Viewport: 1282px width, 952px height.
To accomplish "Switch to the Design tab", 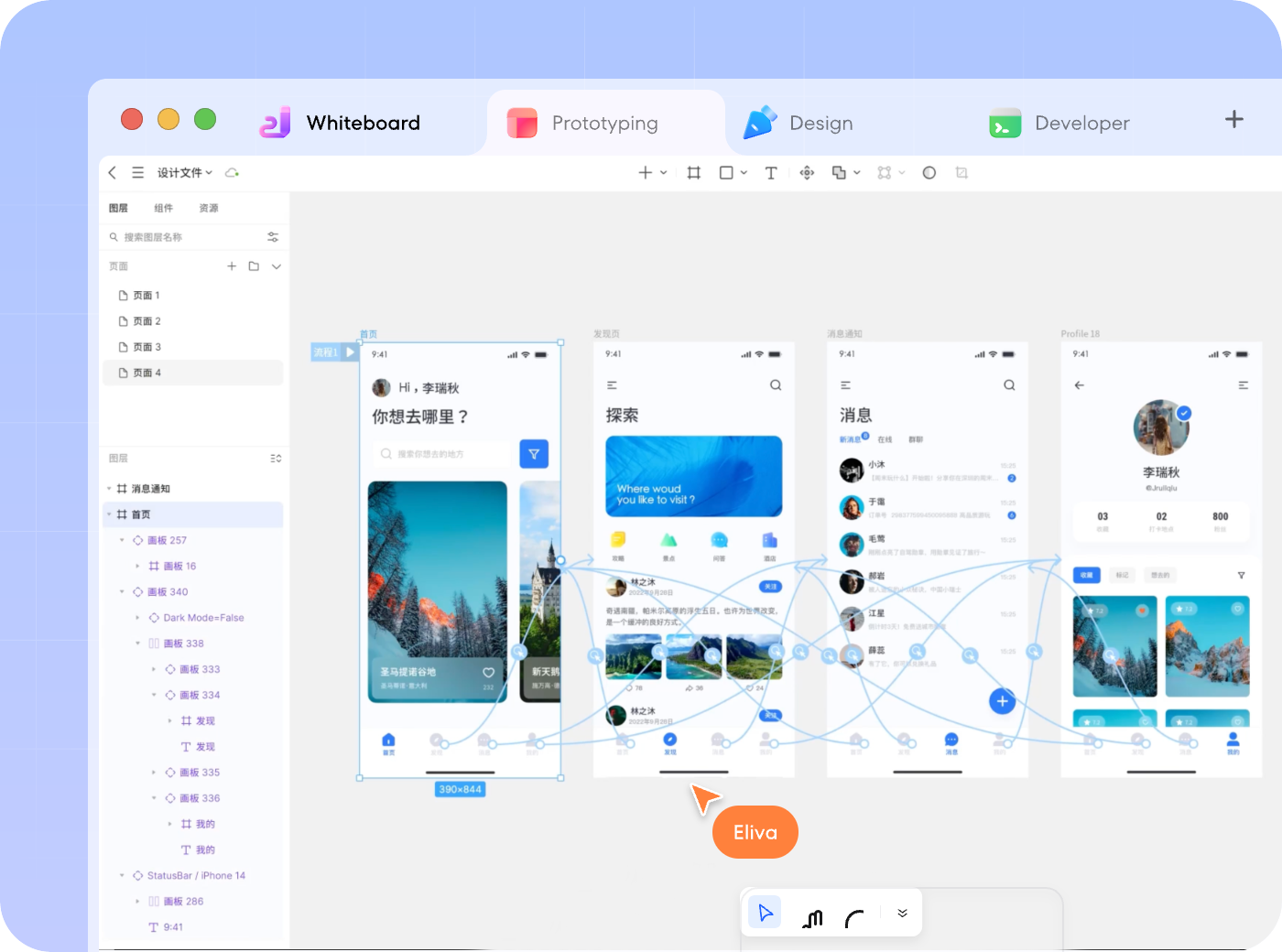I will [x=820, y=122].
